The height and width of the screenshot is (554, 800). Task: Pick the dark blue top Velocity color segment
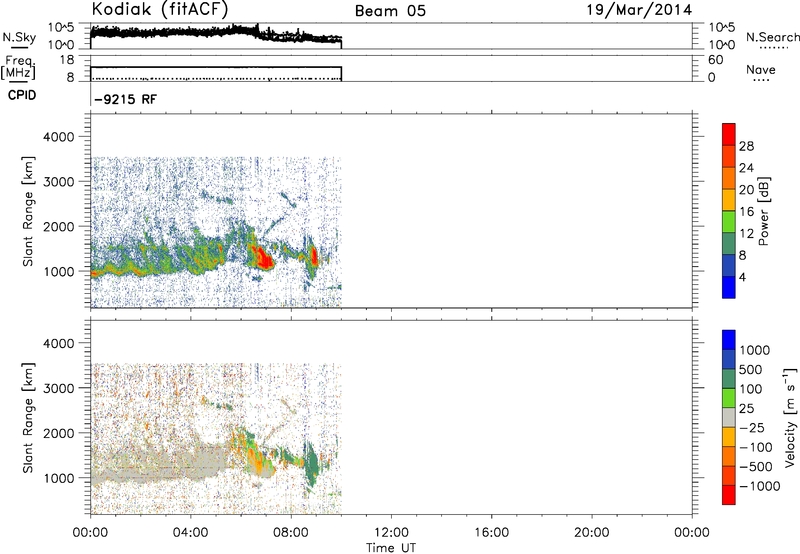tap(729, 340)
